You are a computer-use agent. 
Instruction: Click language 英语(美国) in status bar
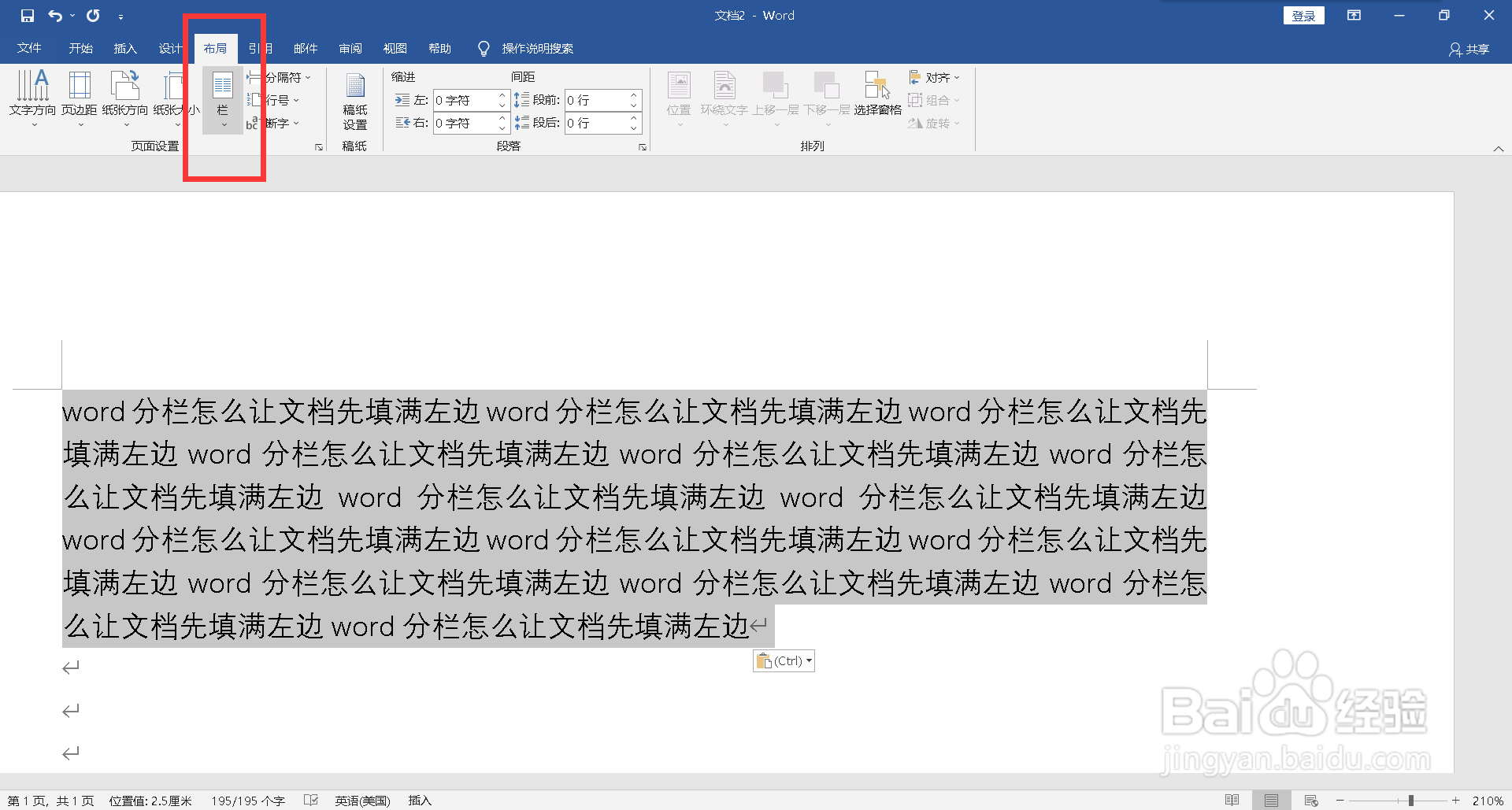pyautogui.click(x=362, y=801)
